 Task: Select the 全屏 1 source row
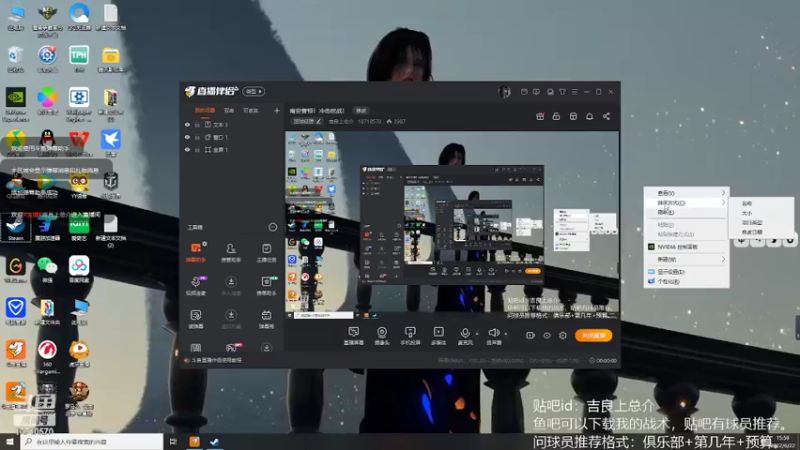click(232, 150)
